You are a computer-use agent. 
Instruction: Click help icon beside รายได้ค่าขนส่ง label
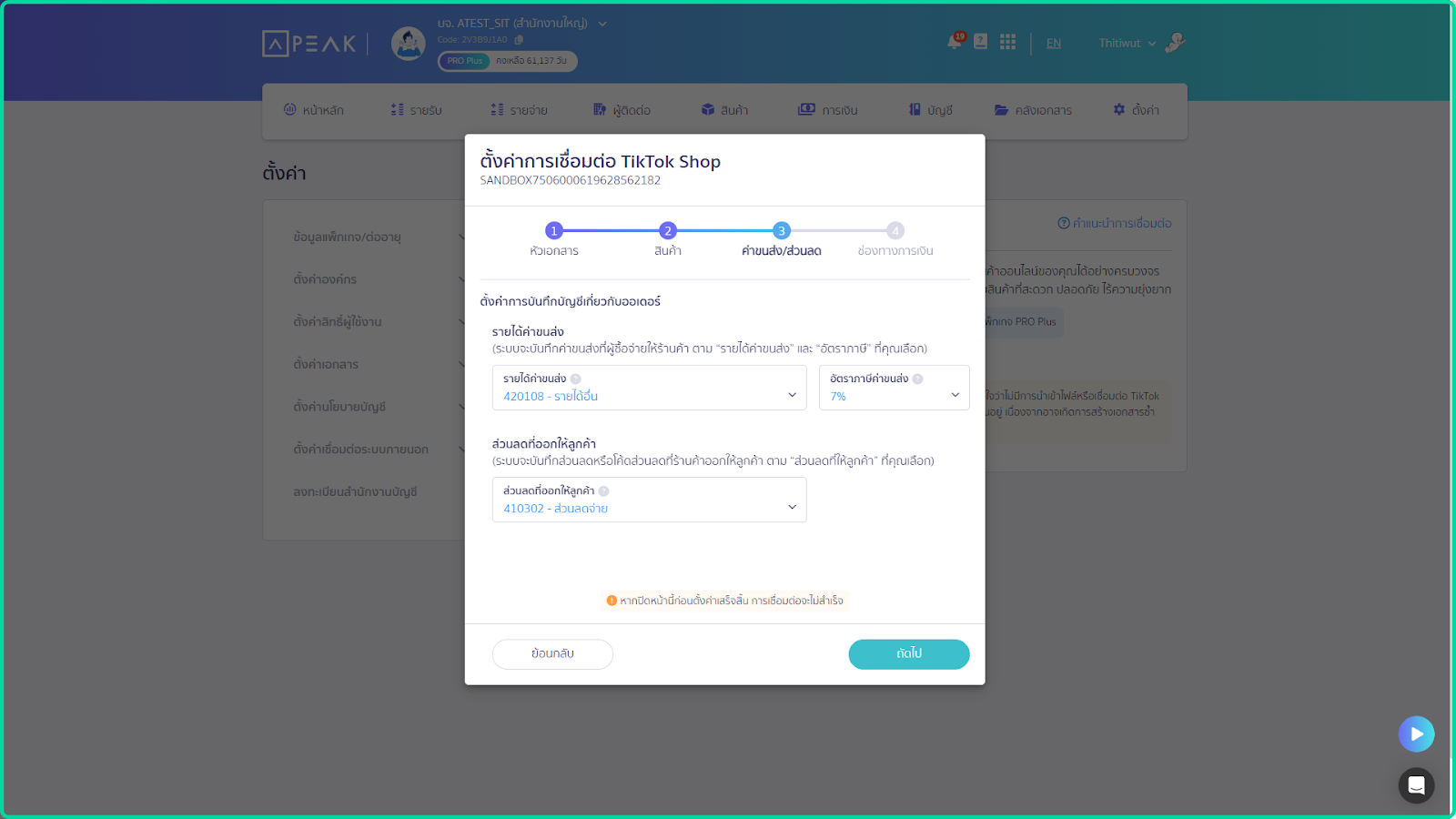coord(575,379)
